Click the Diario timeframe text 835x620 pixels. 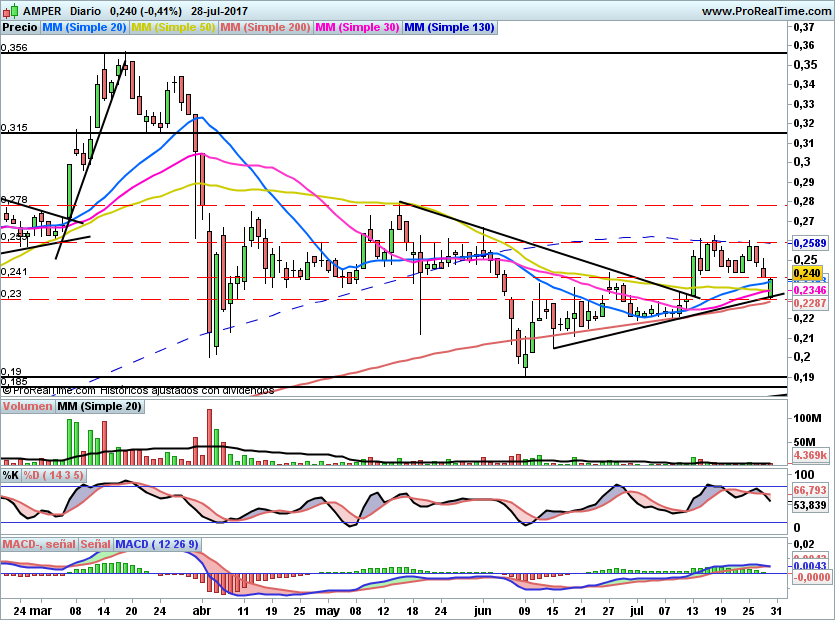[85, 11]
